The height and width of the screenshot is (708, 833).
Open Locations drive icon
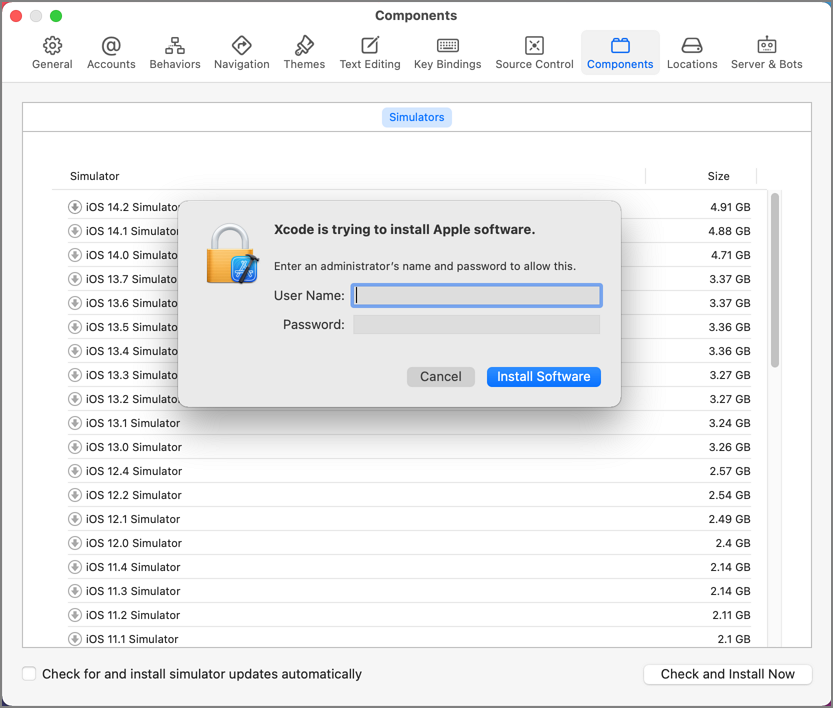(x=692, y=46)
